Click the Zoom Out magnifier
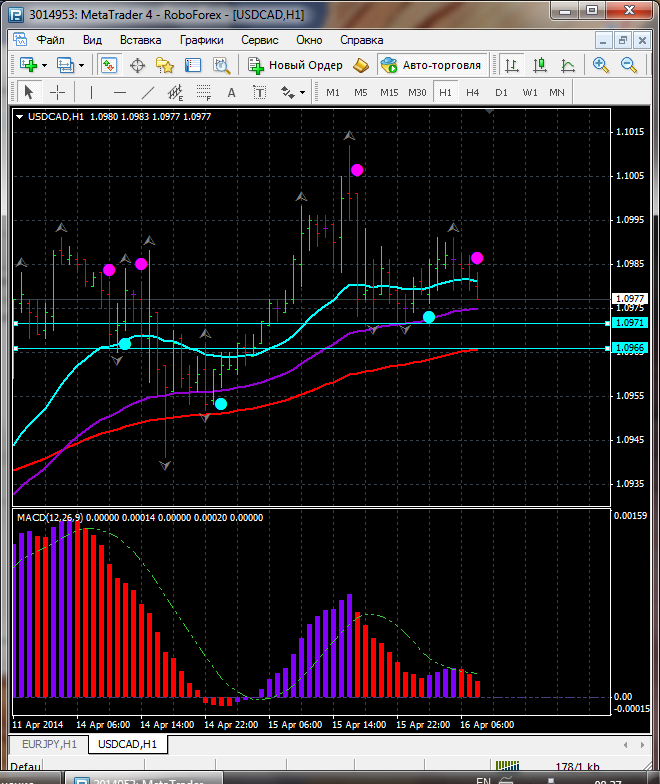 (x=630, y=65)
